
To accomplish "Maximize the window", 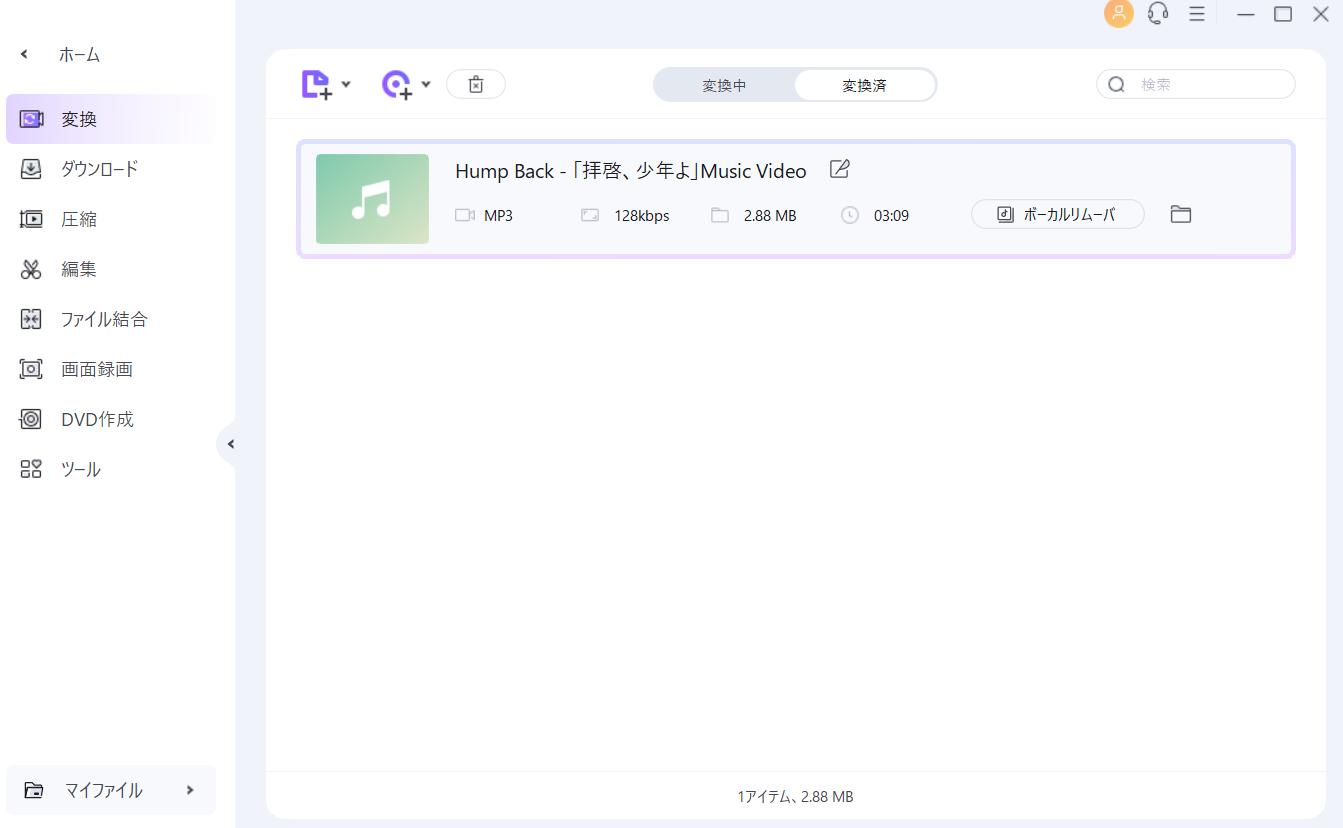I will [x=1283, y=14].
